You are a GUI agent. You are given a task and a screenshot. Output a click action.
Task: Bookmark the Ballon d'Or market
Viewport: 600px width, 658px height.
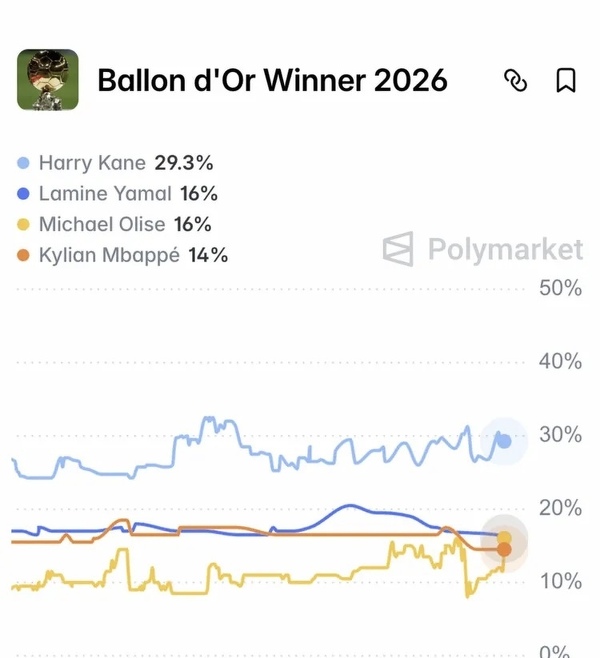(566, 80)
